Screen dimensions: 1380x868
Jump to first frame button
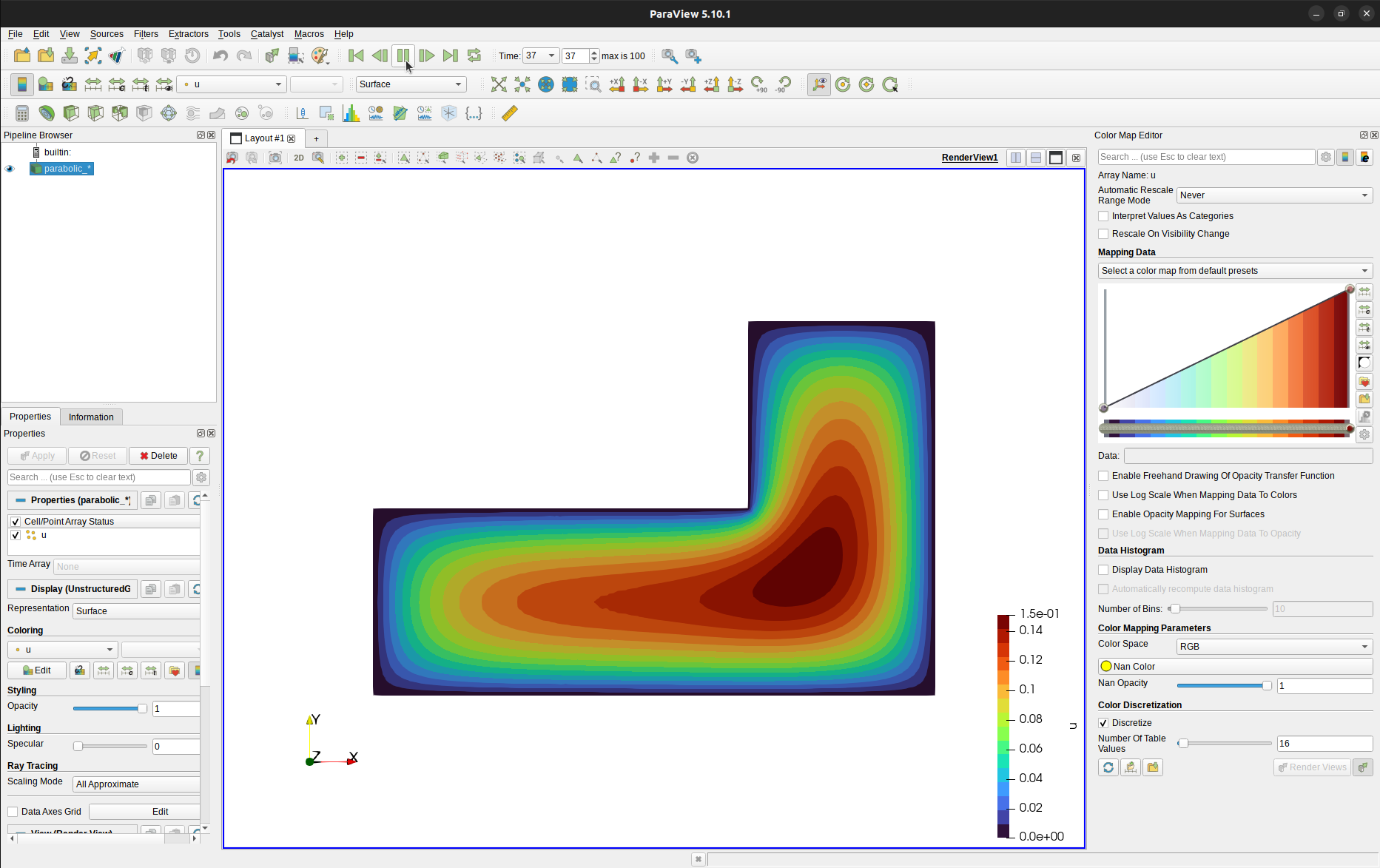[356, 55]
